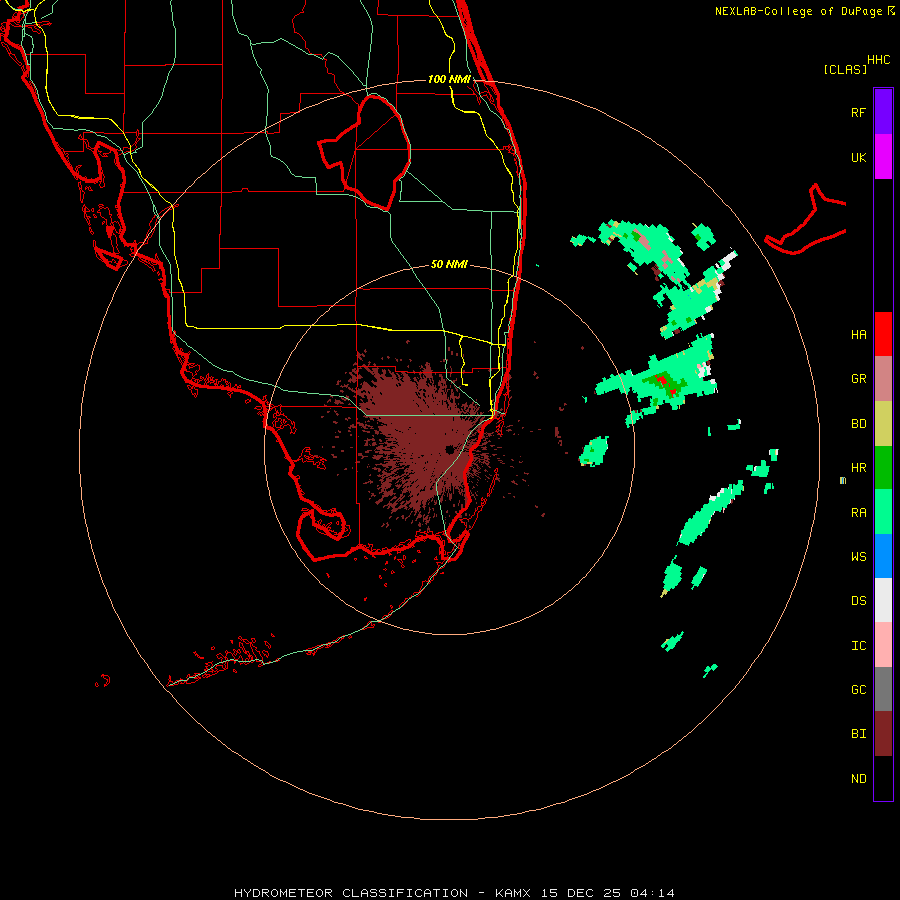The image size is (900, 900).
Task: Click the RA light green legend swatch
Action: [883, 512]
